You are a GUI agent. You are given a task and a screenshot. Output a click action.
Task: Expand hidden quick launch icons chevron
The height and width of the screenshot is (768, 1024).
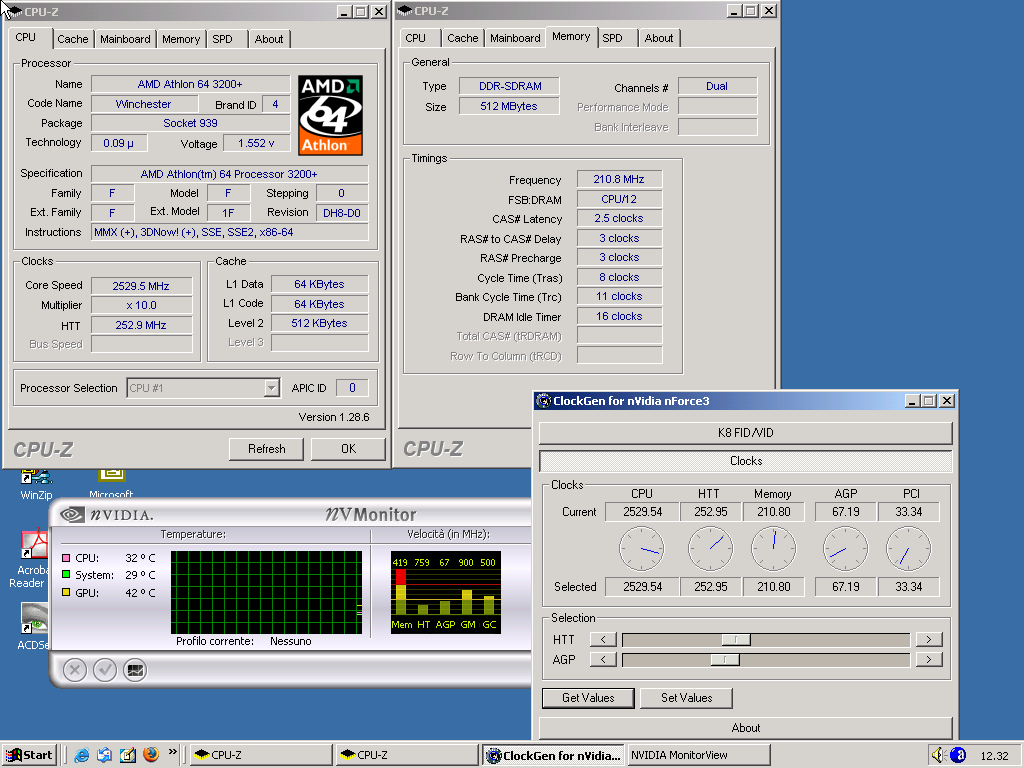pos(172,752)
